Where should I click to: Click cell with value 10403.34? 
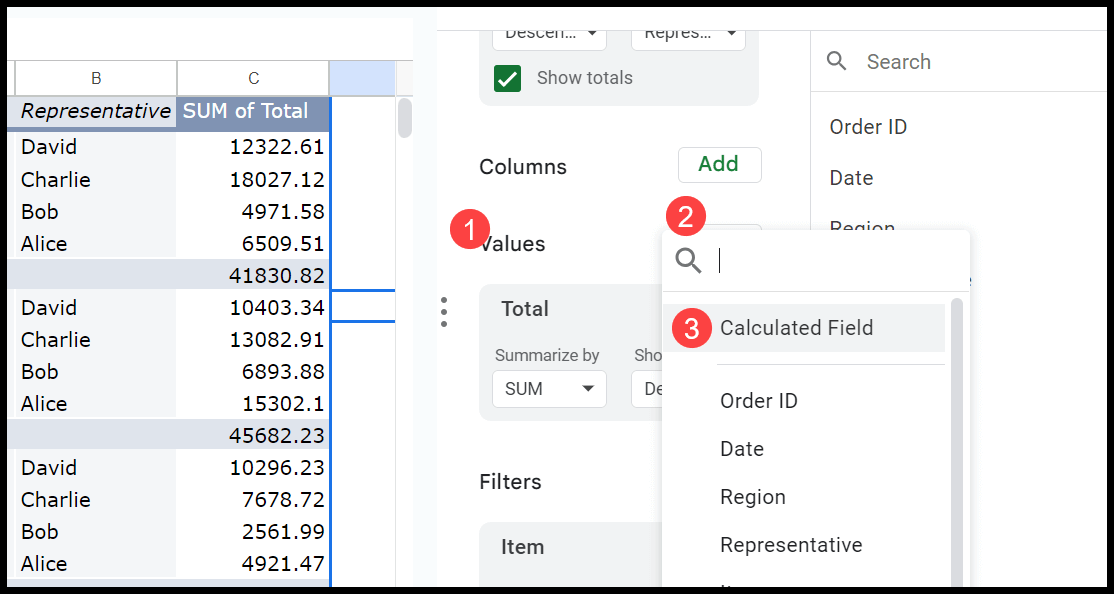pos(254,308)
